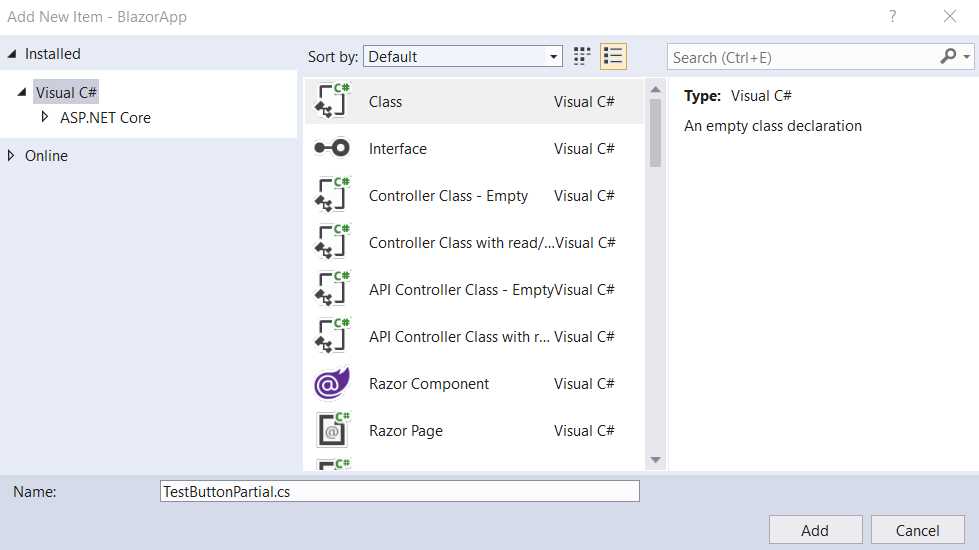979x550 pixels.
Task: Click the search magnifier icon
Action: point(948,57)
